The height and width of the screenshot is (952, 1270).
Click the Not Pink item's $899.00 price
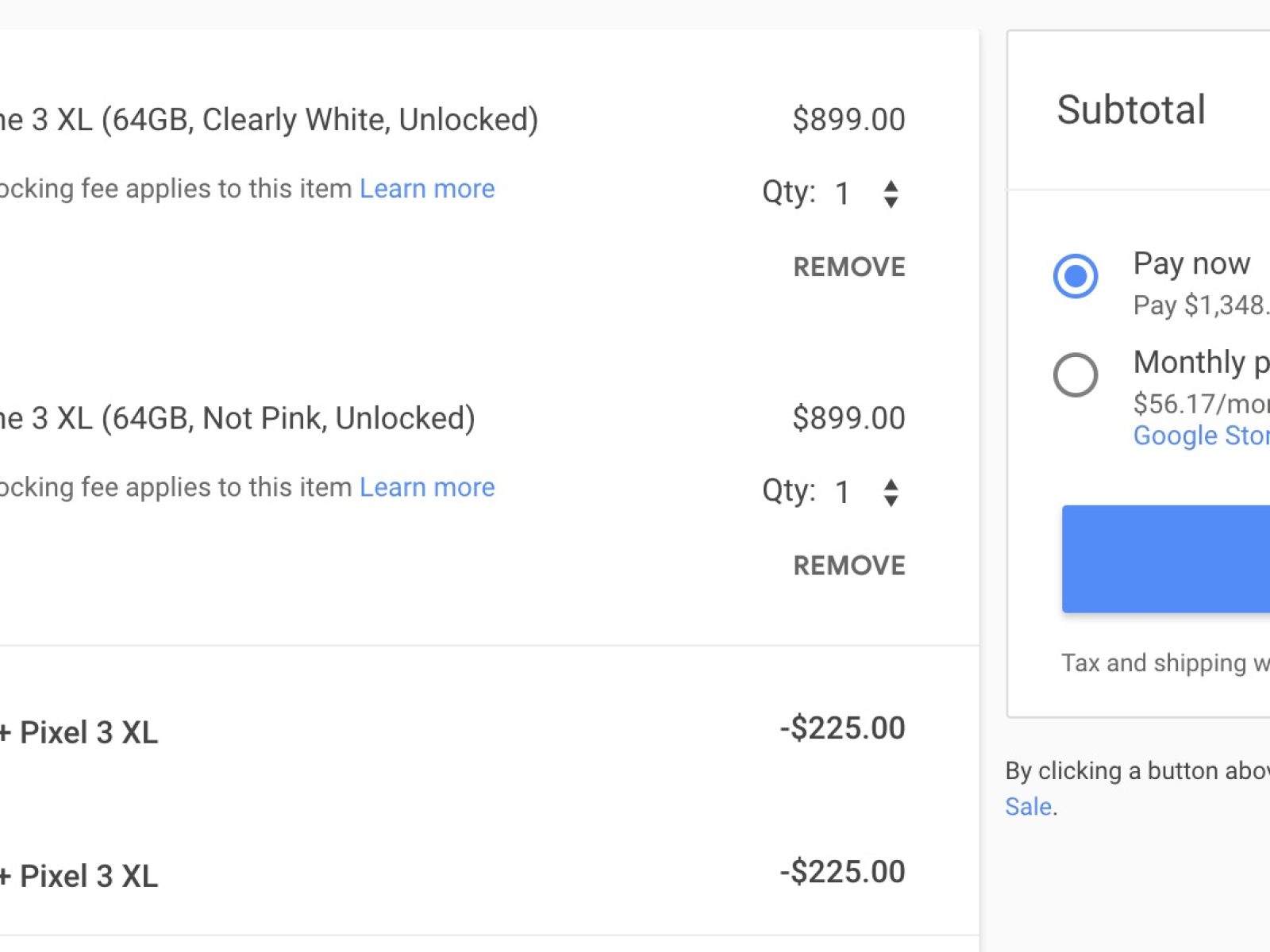pos(849,418)
